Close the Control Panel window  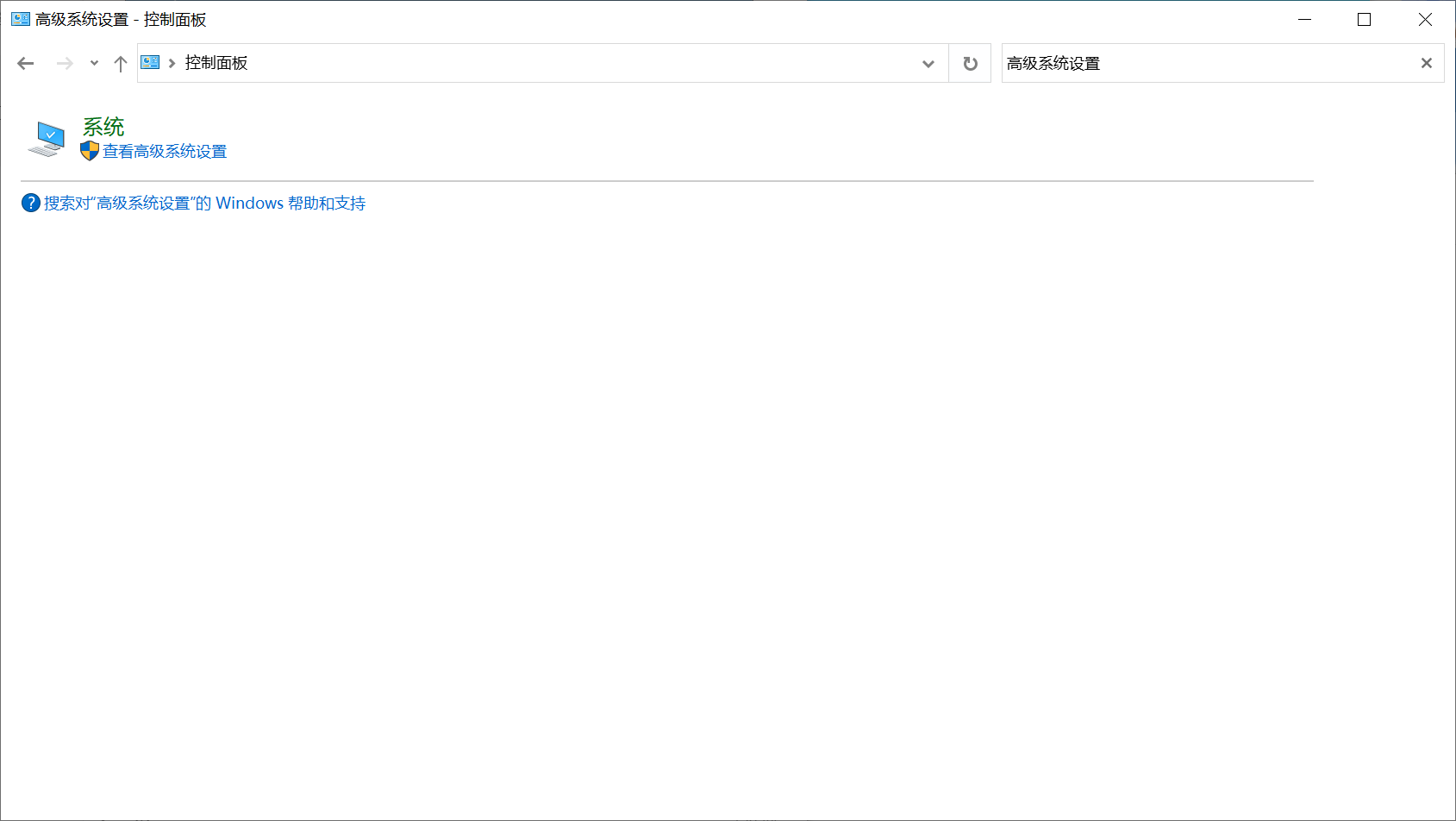point(1425,19)
